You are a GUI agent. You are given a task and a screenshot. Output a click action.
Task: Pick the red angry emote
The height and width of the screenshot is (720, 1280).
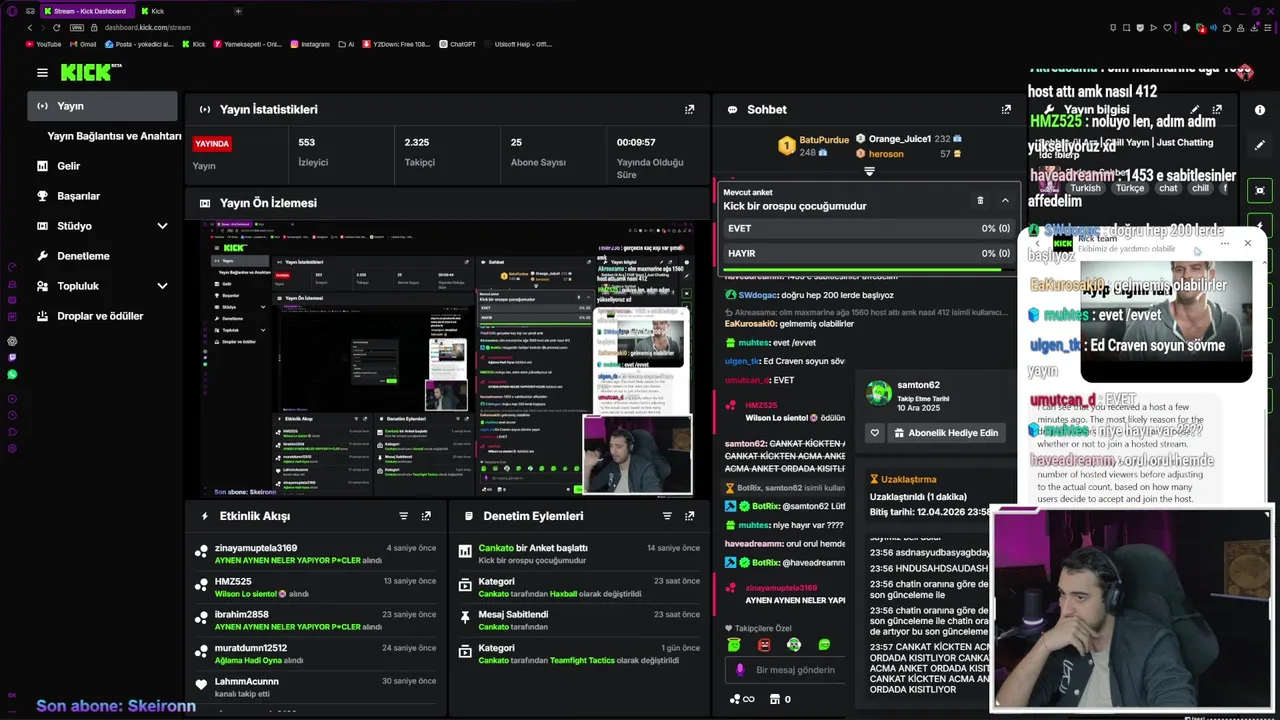[x=764, y=645]
